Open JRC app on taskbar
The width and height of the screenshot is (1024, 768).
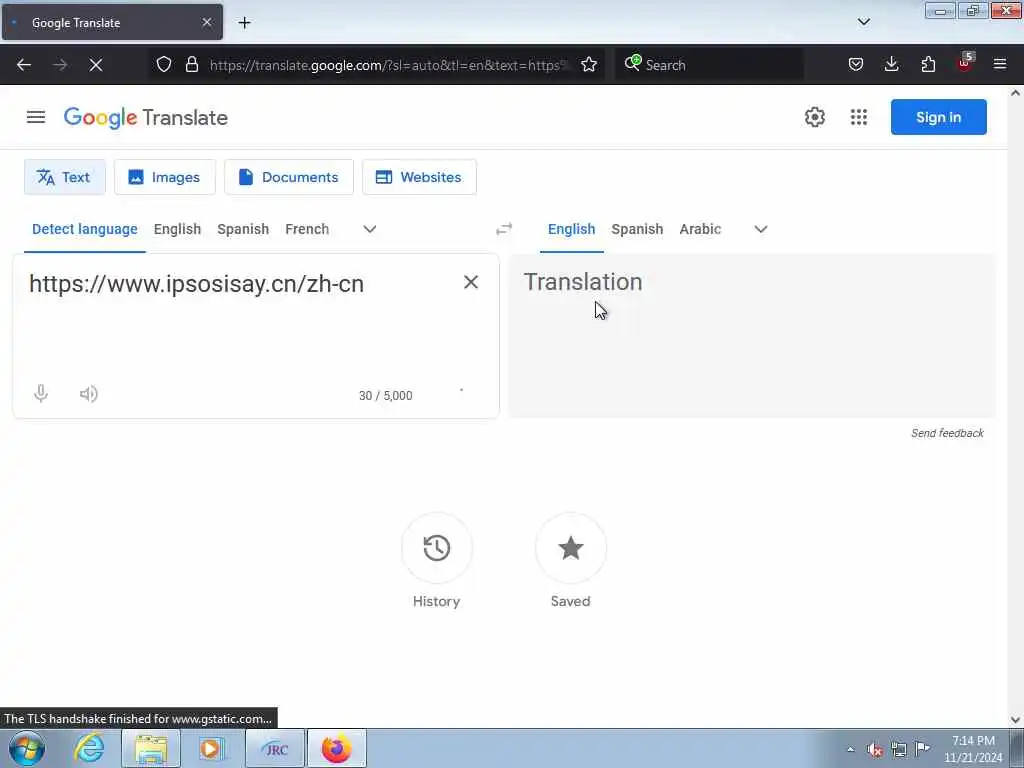tap(275, 748)
